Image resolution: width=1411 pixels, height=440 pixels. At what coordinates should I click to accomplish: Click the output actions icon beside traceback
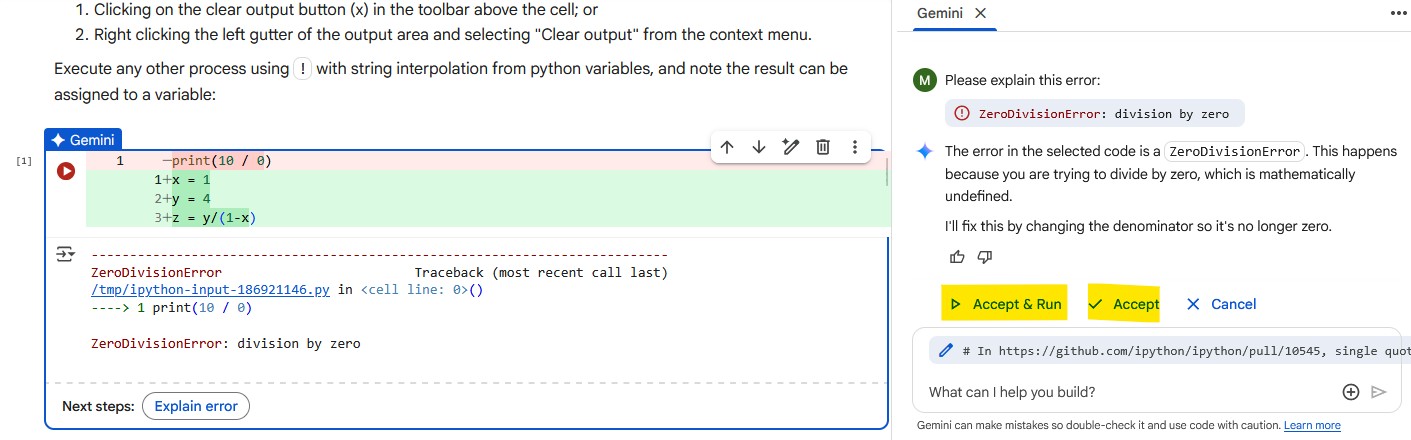[65, 254]
